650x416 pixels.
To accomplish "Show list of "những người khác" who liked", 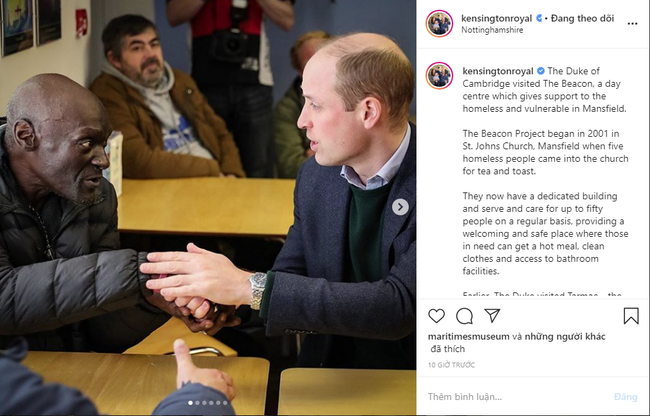I will [x=565, y=336].
